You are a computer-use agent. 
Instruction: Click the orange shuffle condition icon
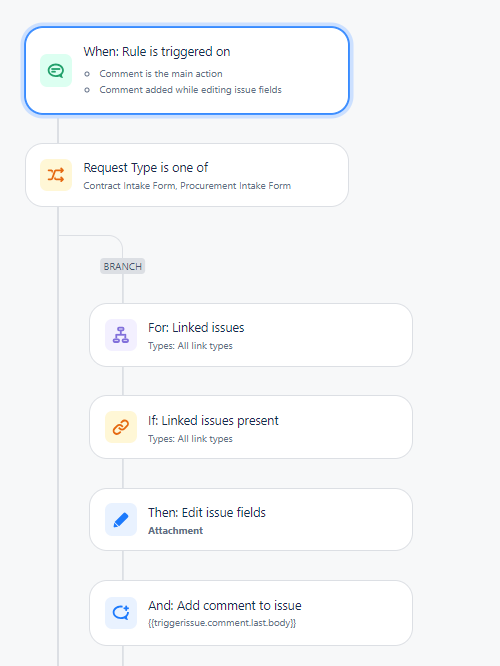(x=56, y=175)
